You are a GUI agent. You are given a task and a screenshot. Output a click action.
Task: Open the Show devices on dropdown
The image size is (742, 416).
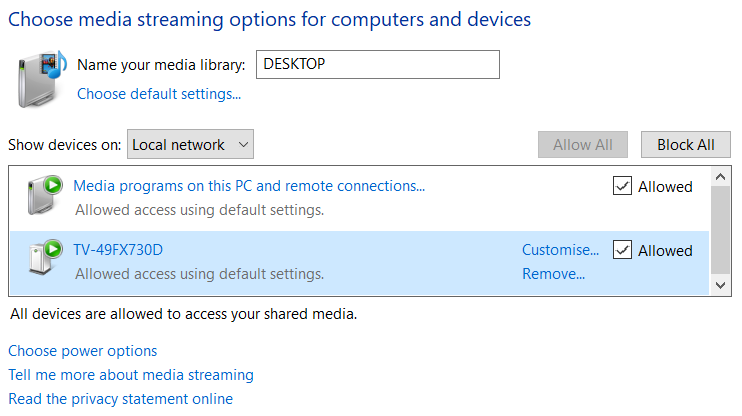tap(191, 145)
